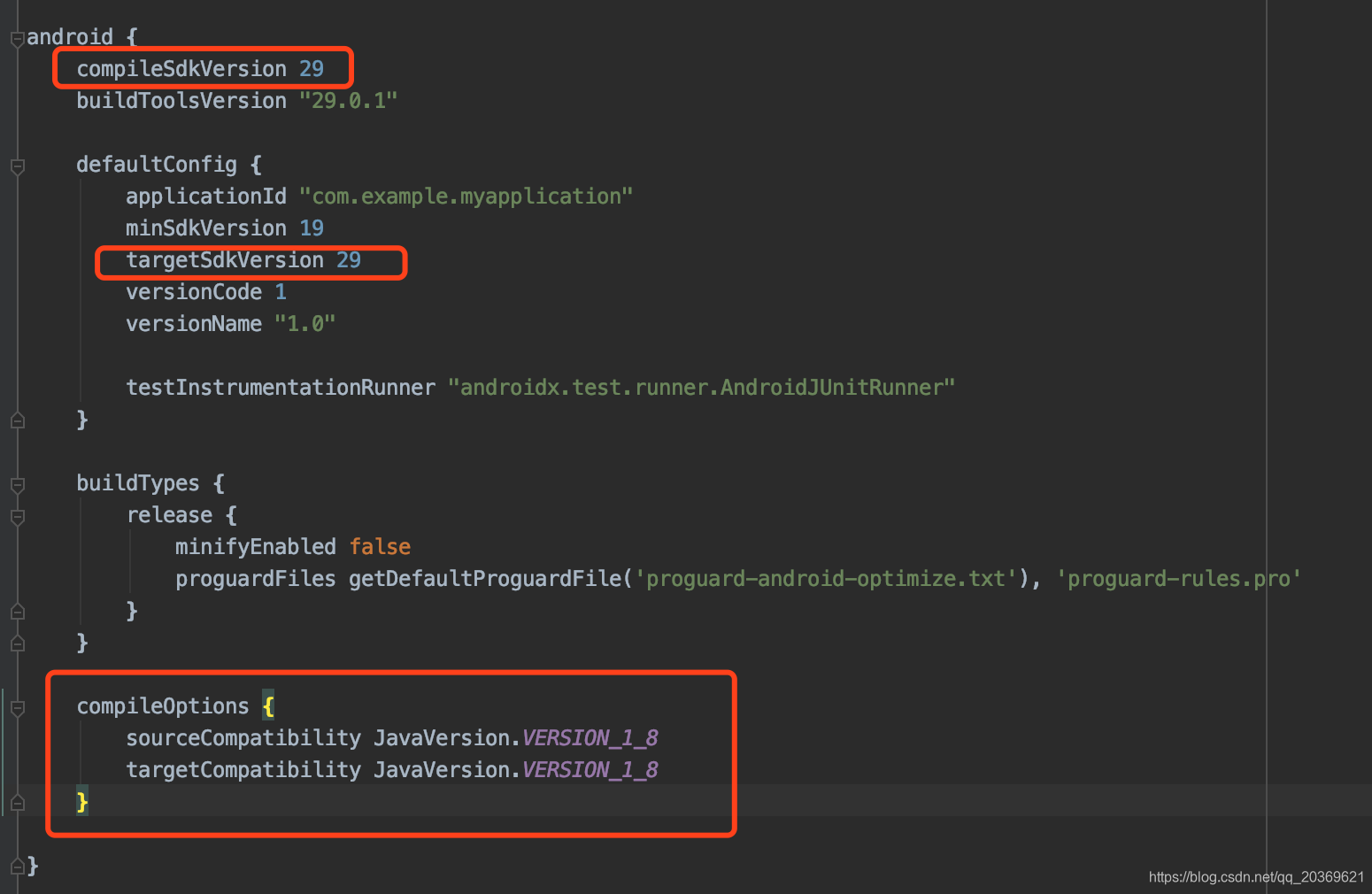
Task: Click the fold-end icon beside buildTypes' closing brace
Action: 17,643
